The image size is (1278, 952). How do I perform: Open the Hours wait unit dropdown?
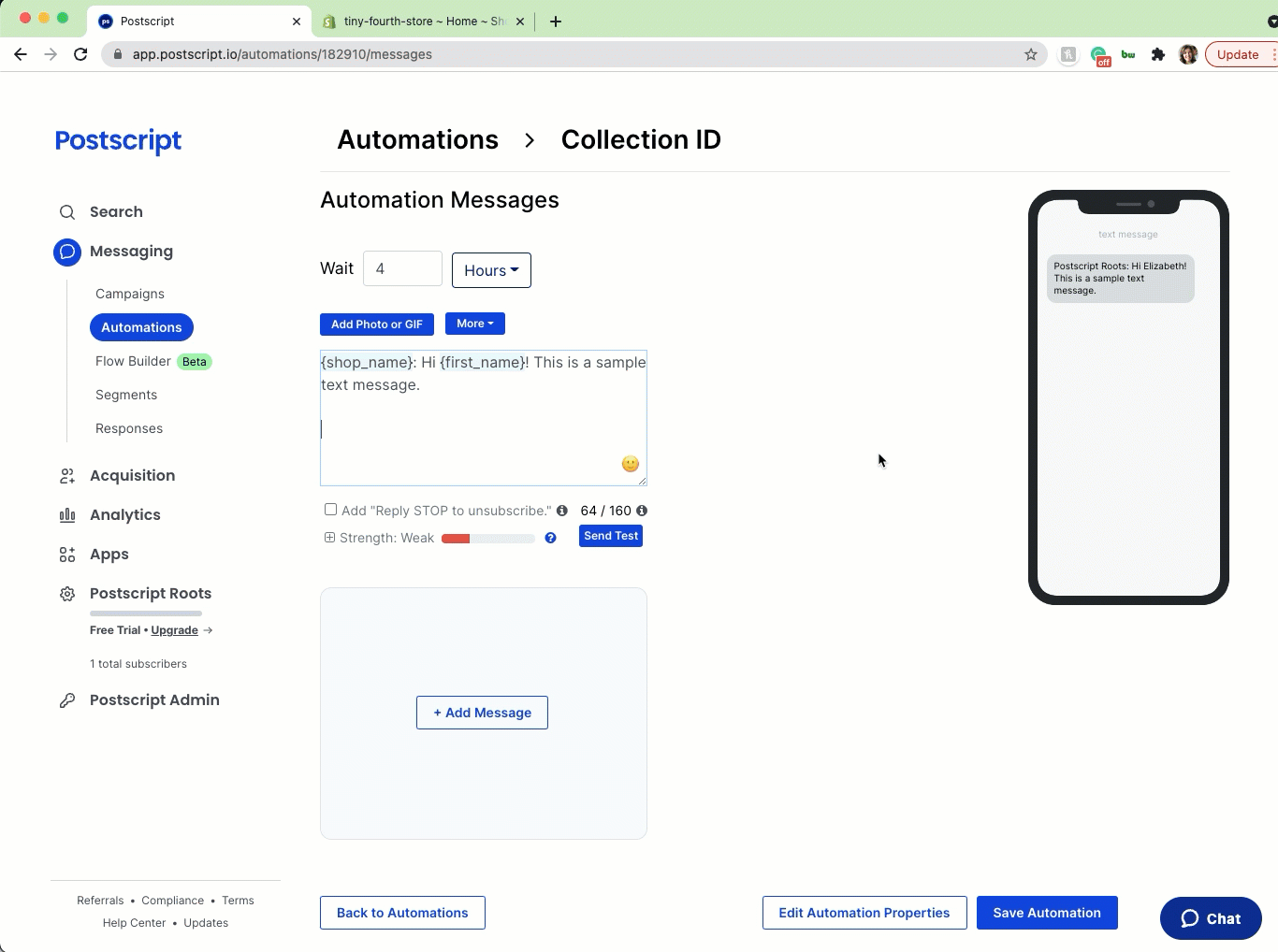(491, 270)
